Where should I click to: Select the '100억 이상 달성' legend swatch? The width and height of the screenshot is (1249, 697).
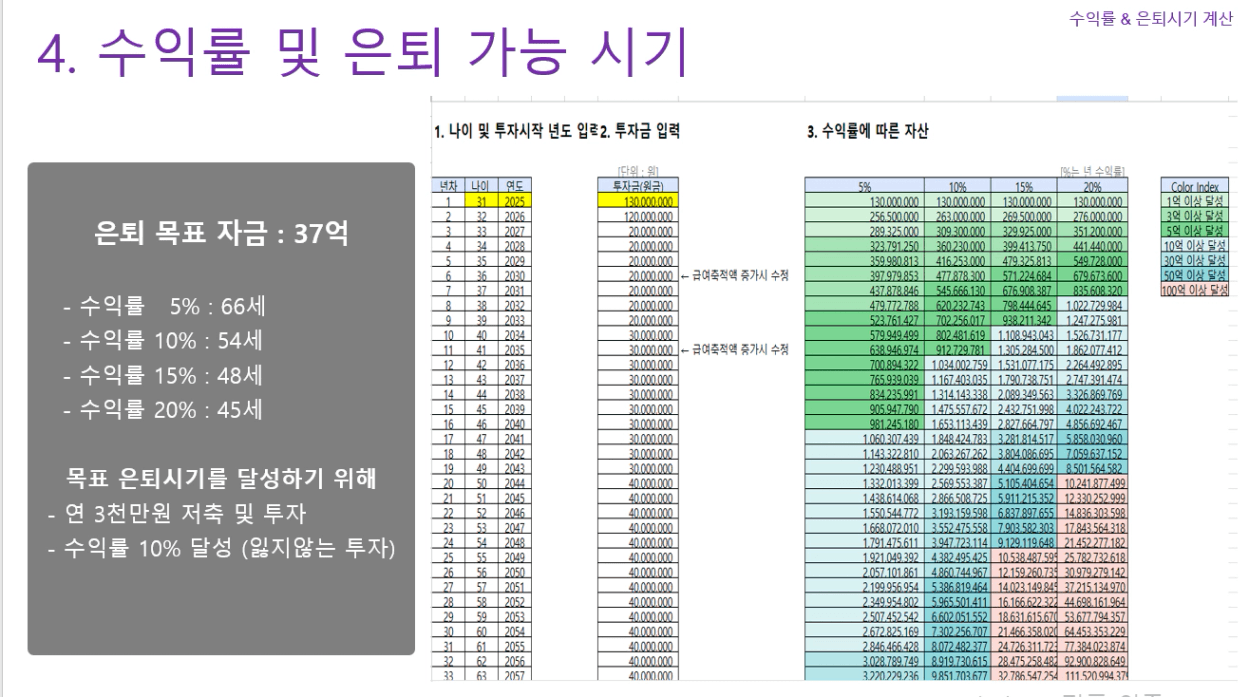(x=1193, y=290)
